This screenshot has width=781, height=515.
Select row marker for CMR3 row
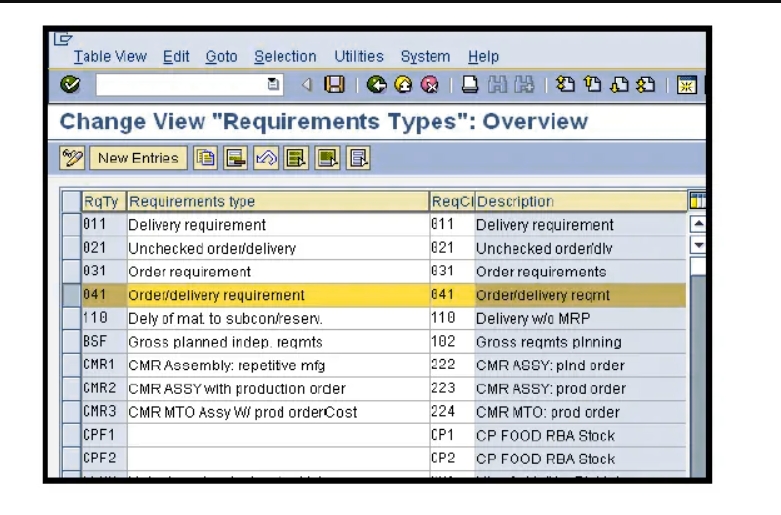pyautogui.click(x=72, y=411)
